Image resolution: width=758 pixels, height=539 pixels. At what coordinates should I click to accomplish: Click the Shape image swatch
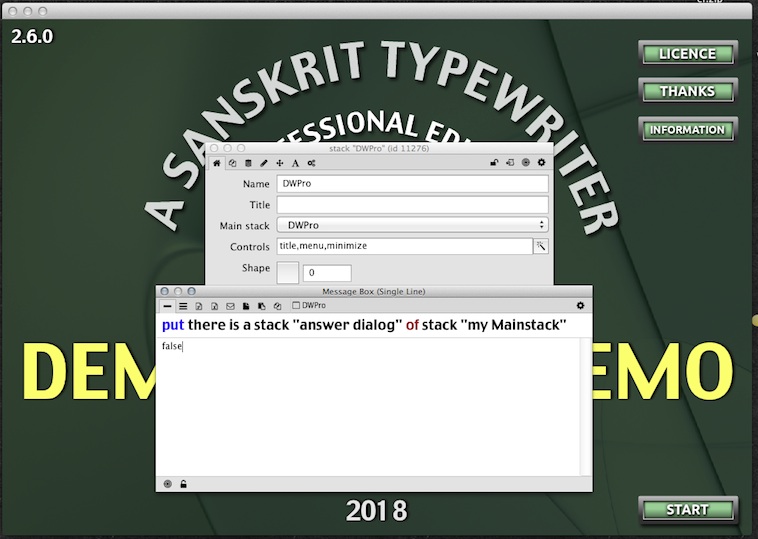coord(288,273)
